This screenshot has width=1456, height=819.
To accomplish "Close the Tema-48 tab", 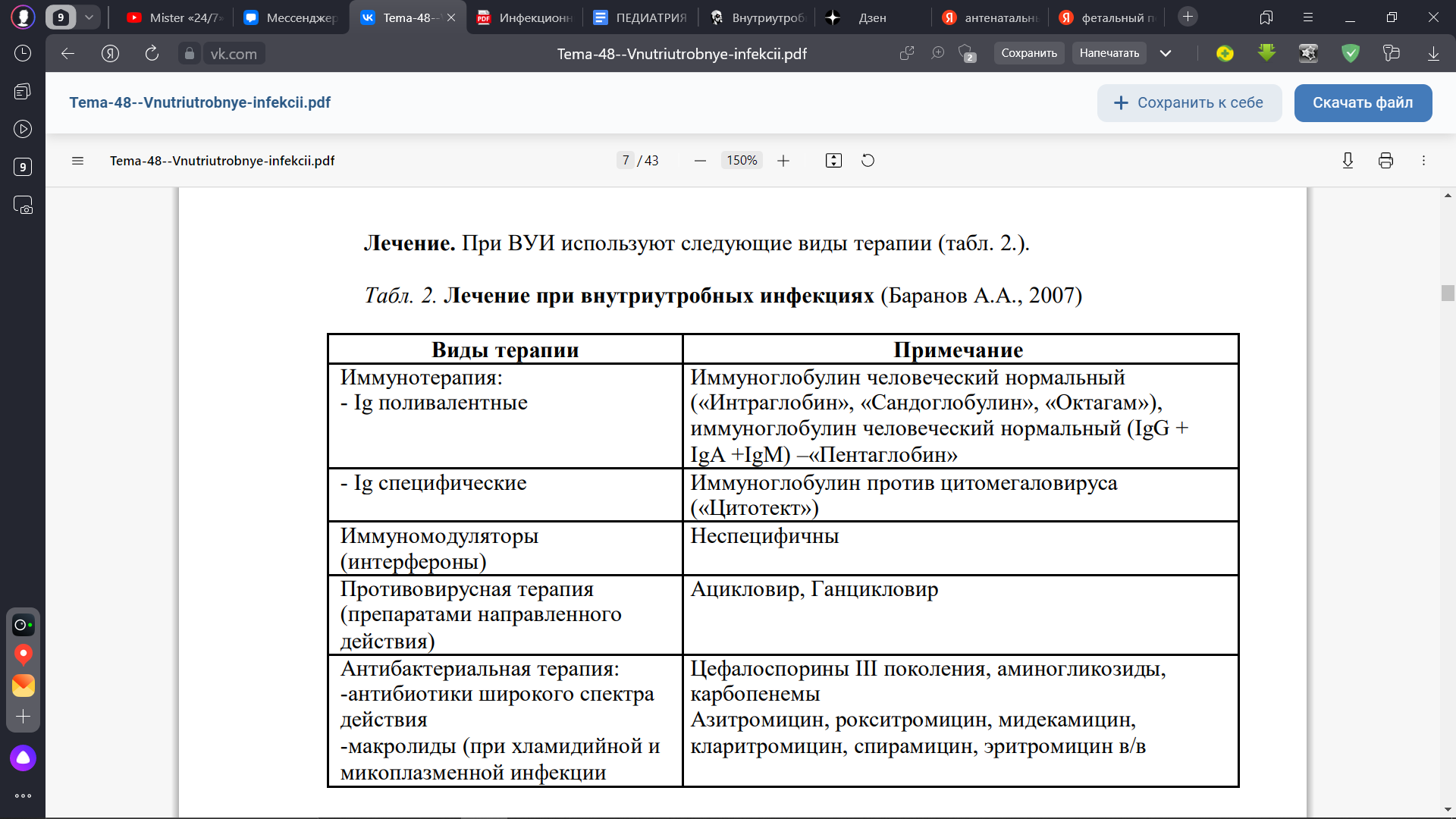I will point(451,17).
